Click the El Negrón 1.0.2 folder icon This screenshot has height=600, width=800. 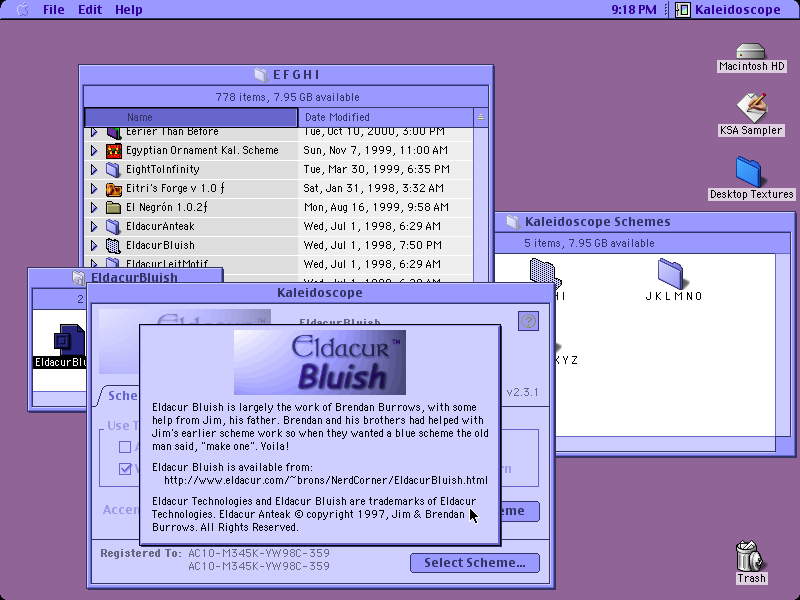point(113,208)
